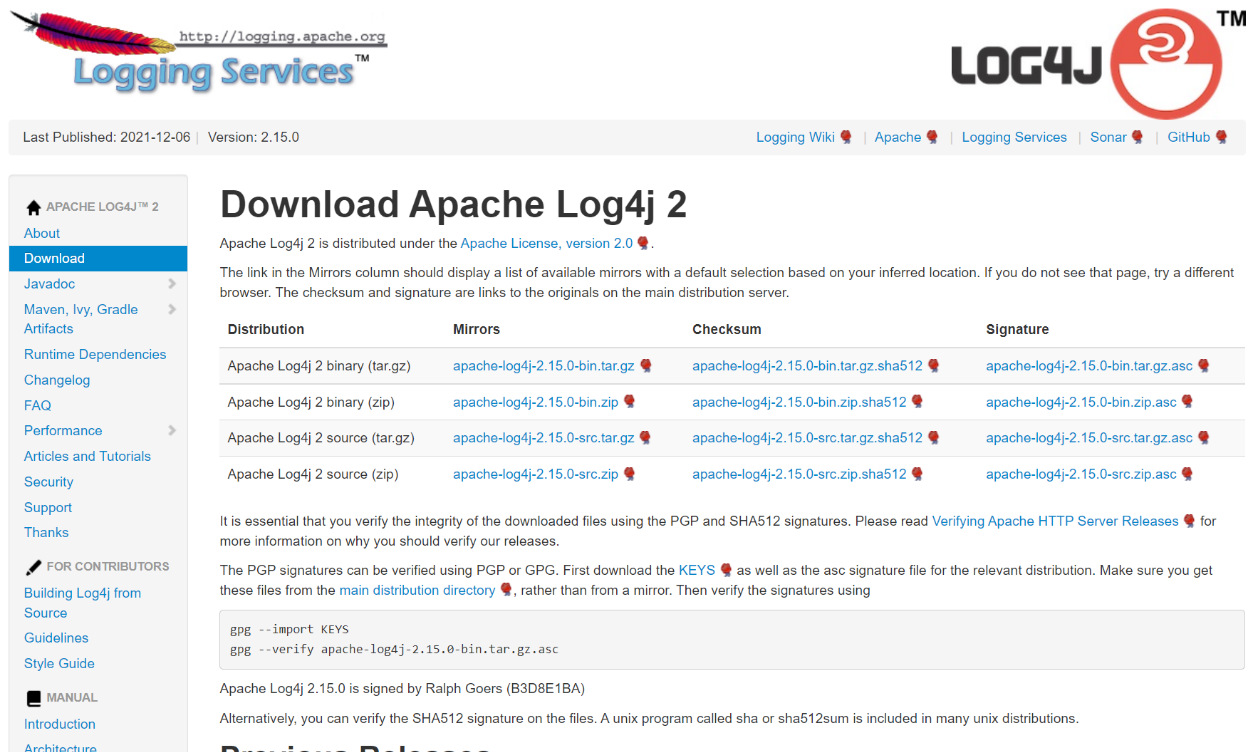This screenshot has width=1248, height=752.
Task: Click the external icon after bin.zip.asc signature
Action: tap(1187, 402)
